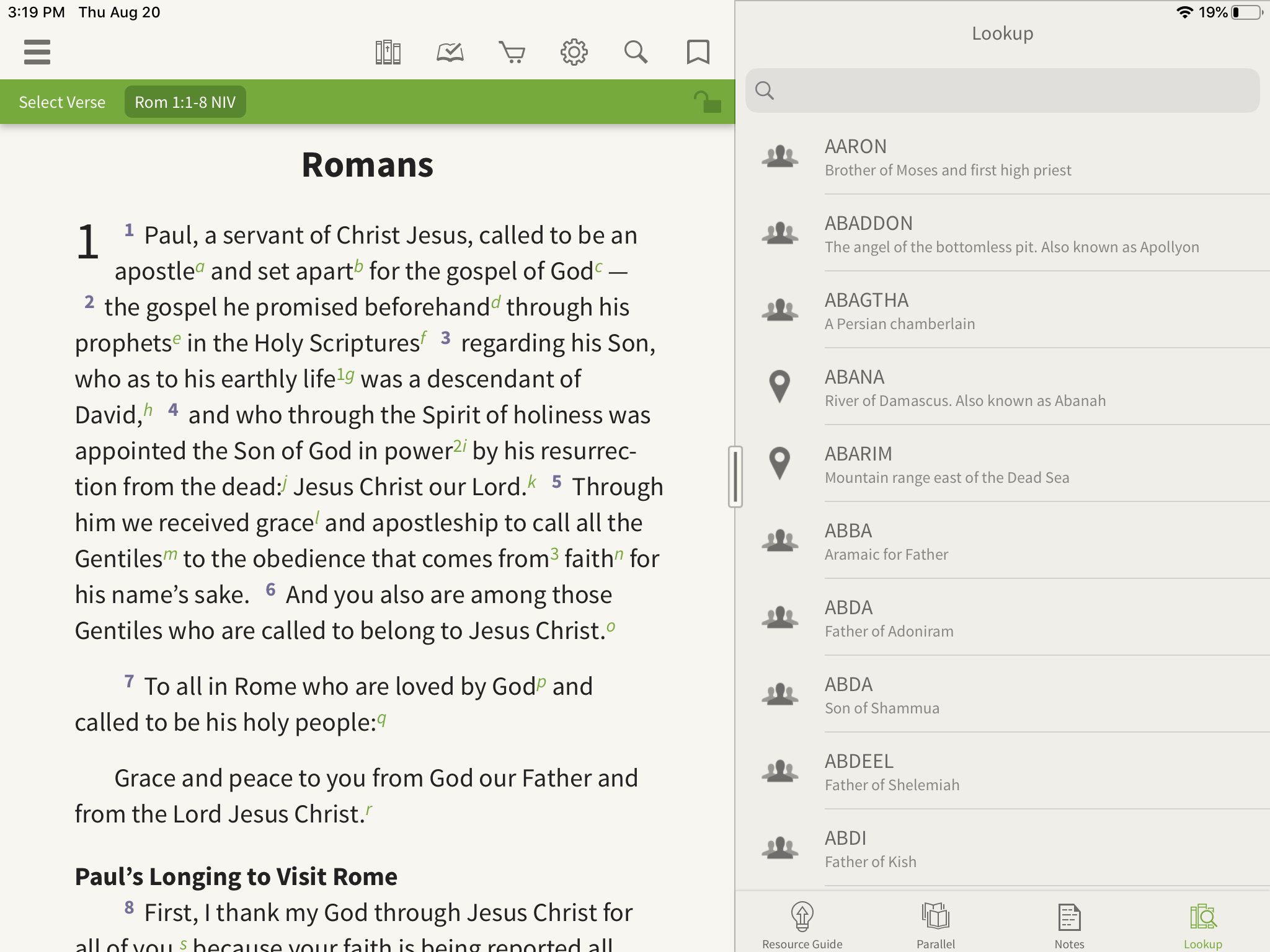Screen dimensions: 1270x952
Task: Open AARON entry in Lookup list
Action: (x=1003, y=157)
